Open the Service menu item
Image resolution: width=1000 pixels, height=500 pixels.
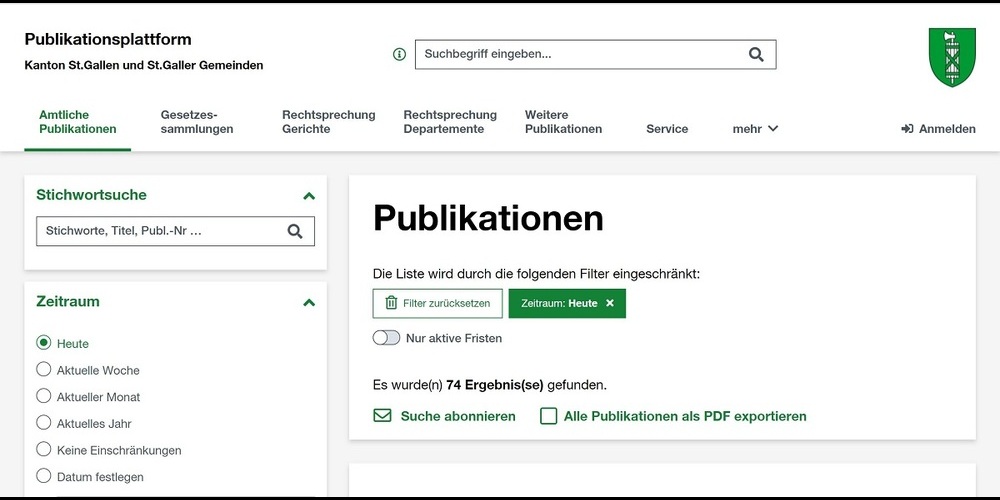pos(667,129)
